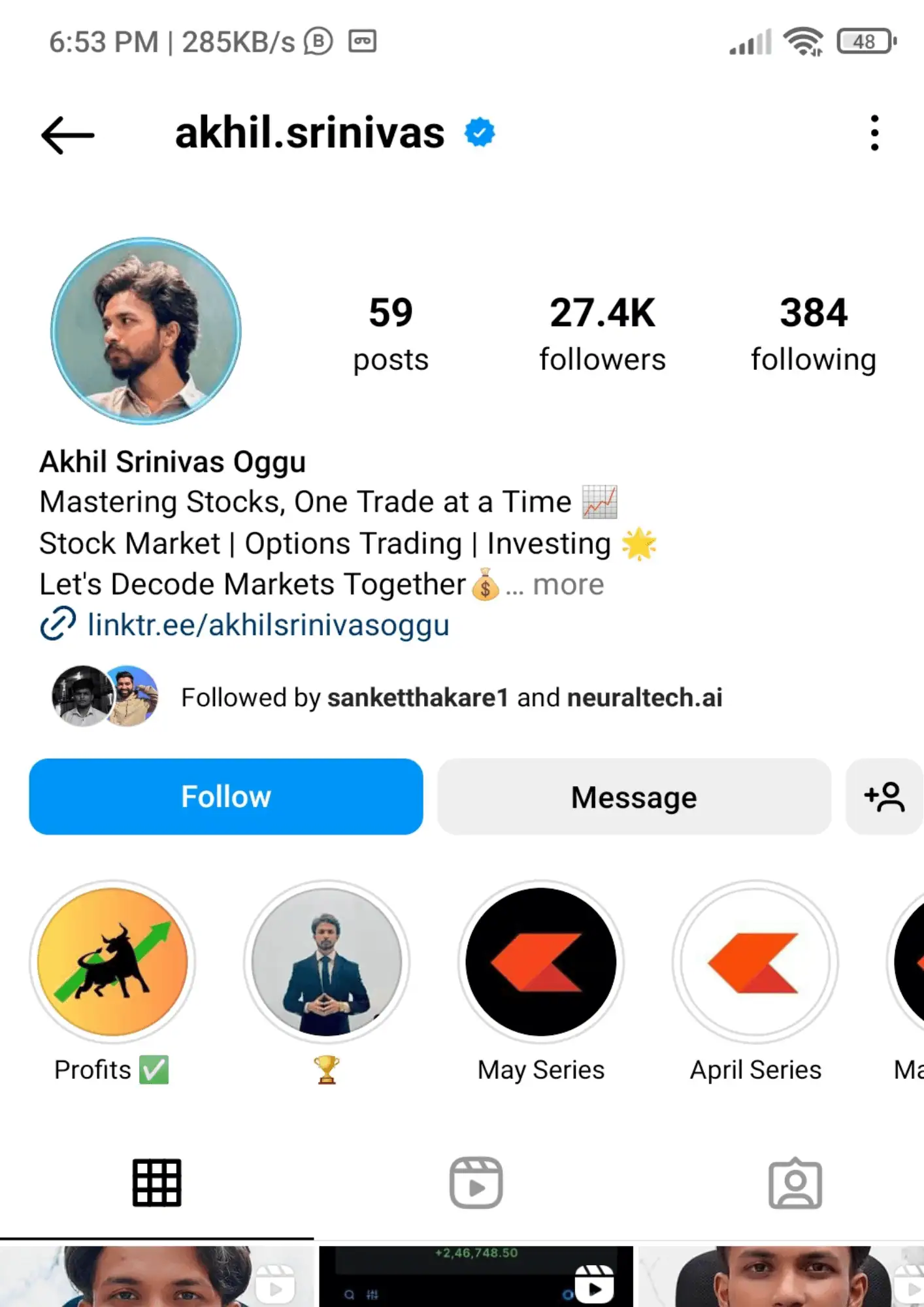Open the tagged photos tab
The width and height of the screenshot is (924, 1307).
coord(795,1183)
